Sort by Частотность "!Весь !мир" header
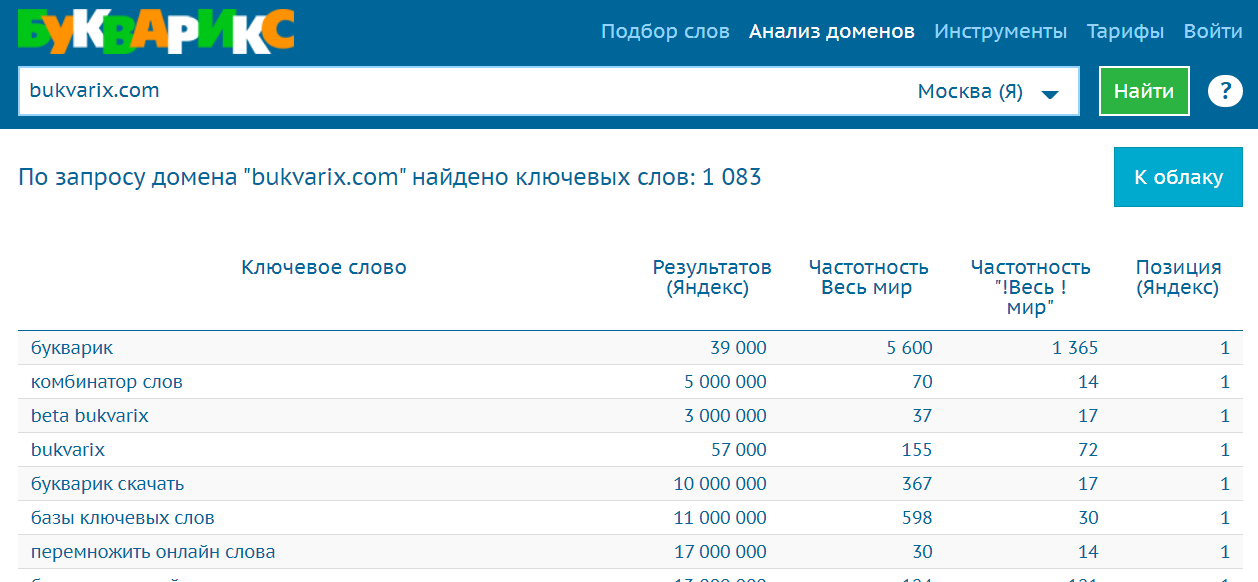The image size is (1258, 582). [x=1030, y=287]
